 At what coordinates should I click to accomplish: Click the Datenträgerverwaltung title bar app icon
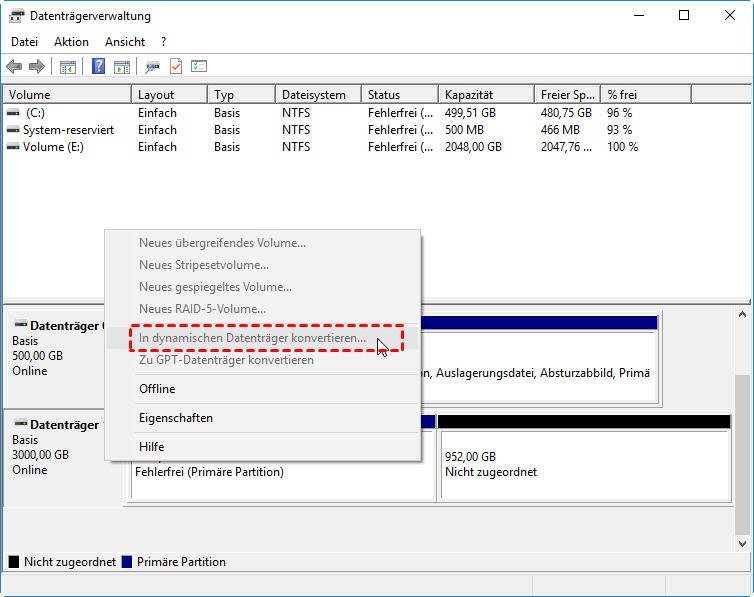coord(16,16)
